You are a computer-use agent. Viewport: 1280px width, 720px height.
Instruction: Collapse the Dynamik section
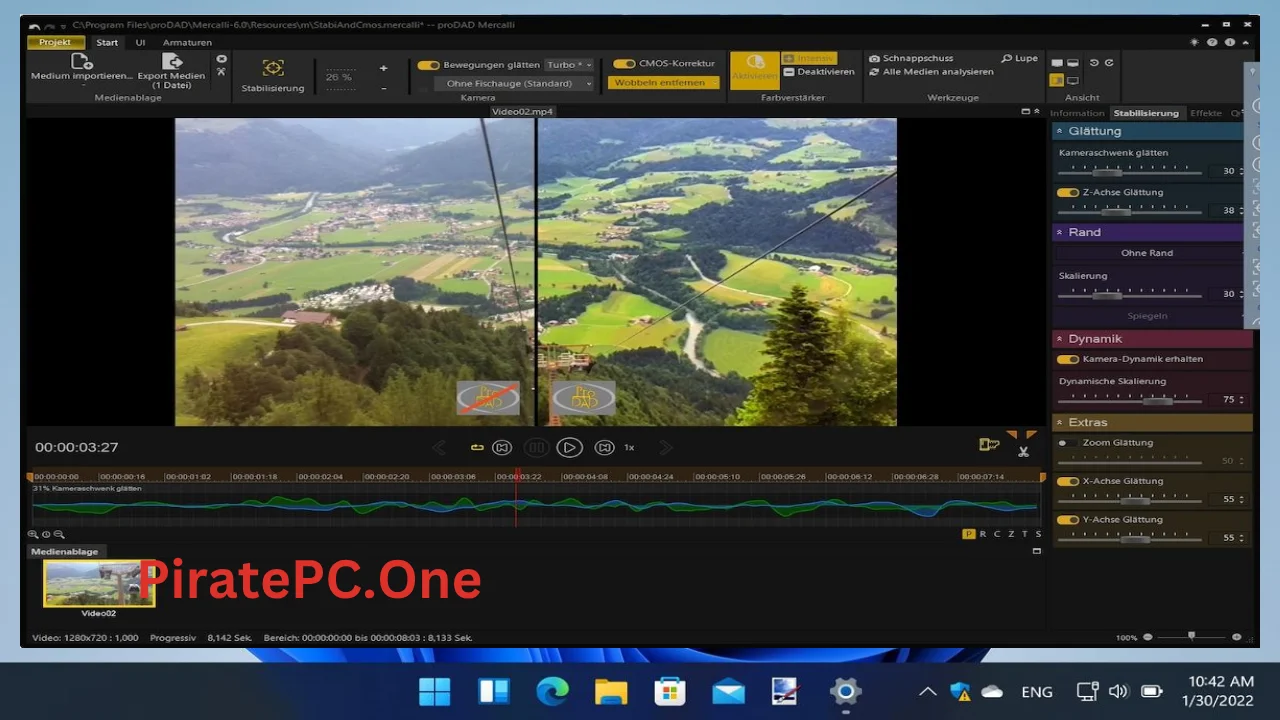pyautogui.click(x=1059, y=339)
